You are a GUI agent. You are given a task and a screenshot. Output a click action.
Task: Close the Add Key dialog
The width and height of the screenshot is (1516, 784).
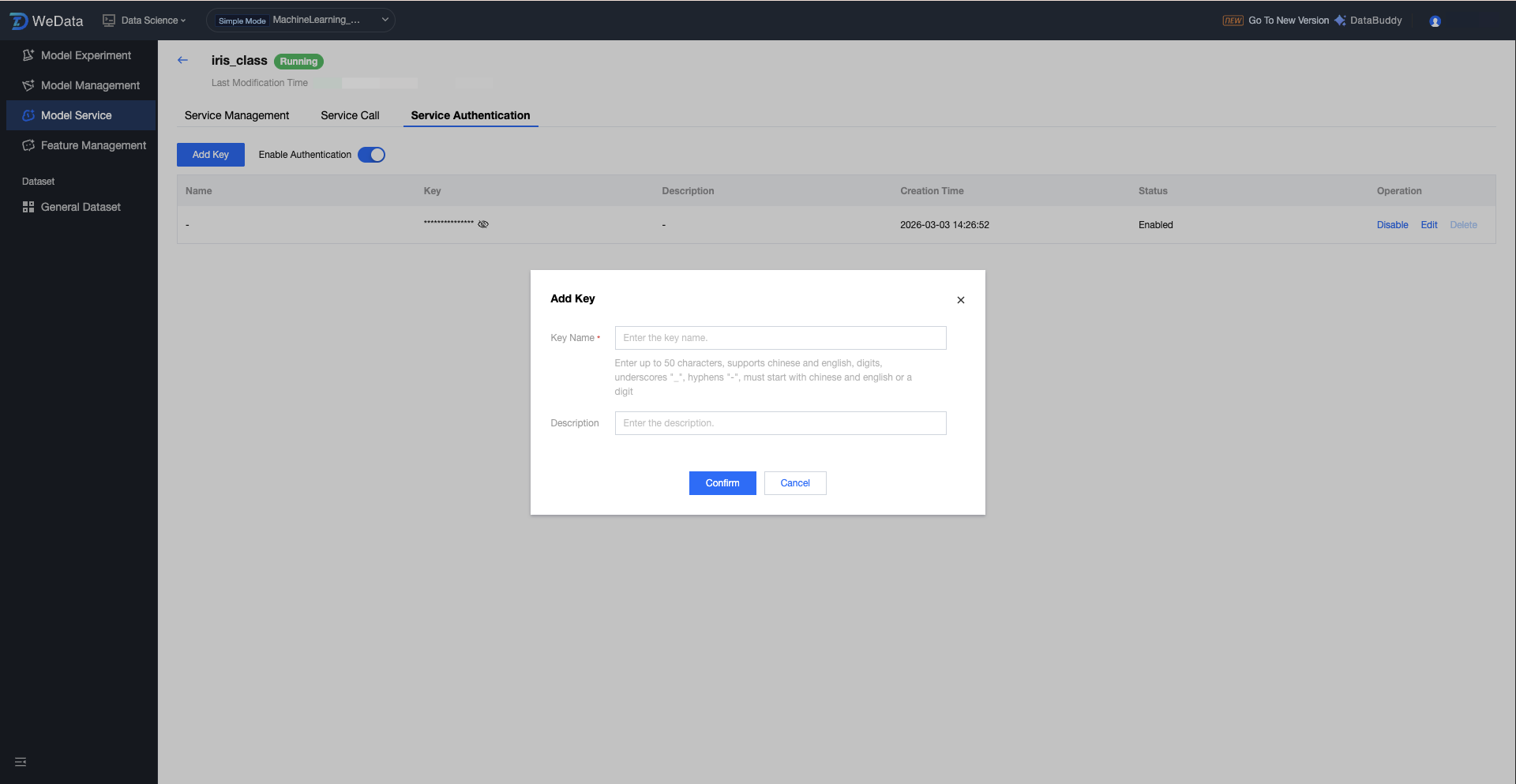coord(961,300)
